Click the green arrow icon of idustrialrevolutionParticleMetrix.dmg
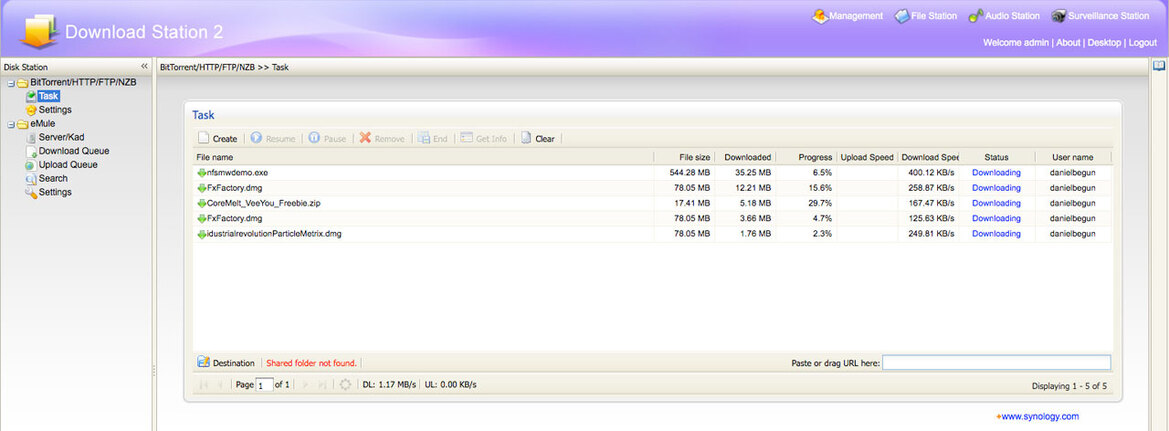The height and width of the screenshot is (431, 1169). pyautogui.click(x=201, y=233)
